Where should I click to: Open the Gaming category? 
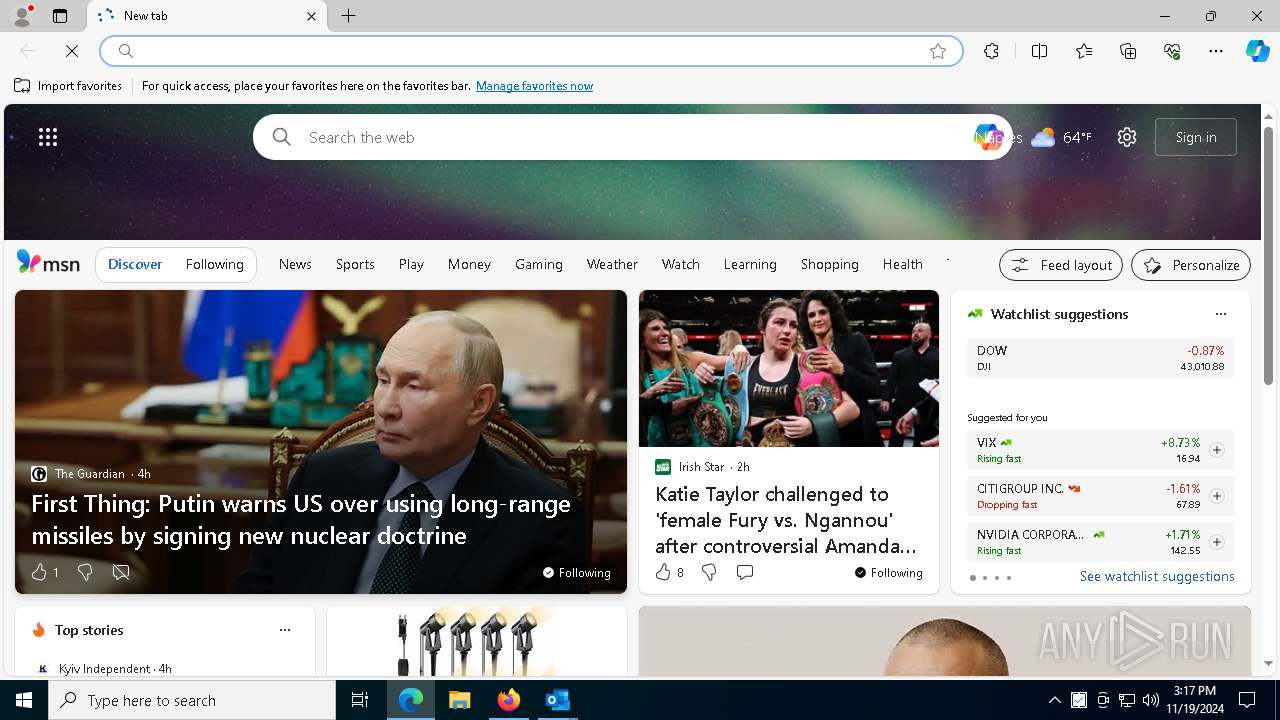539,264
